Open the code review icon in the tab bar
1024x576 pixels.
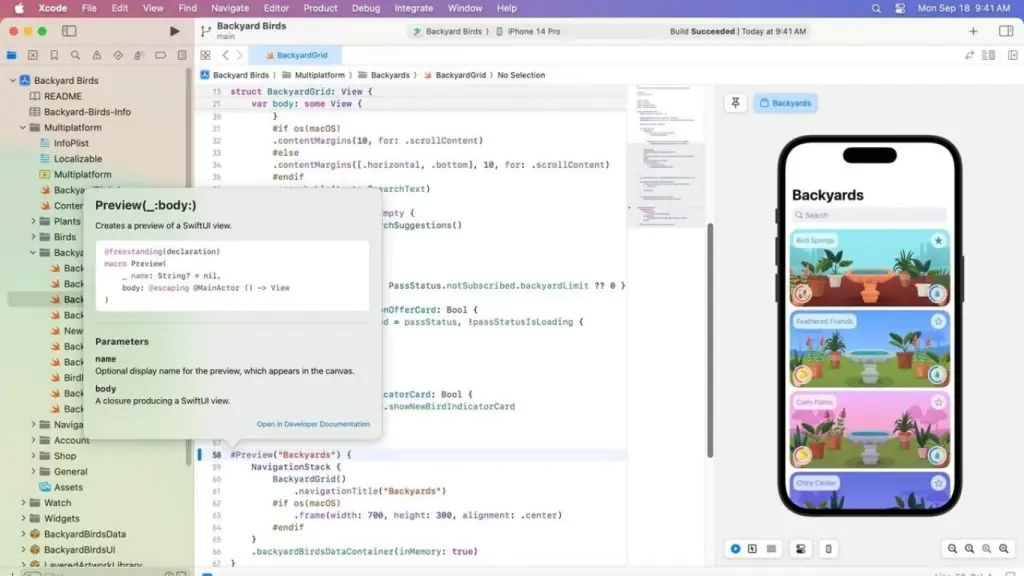tap(205, 55)
